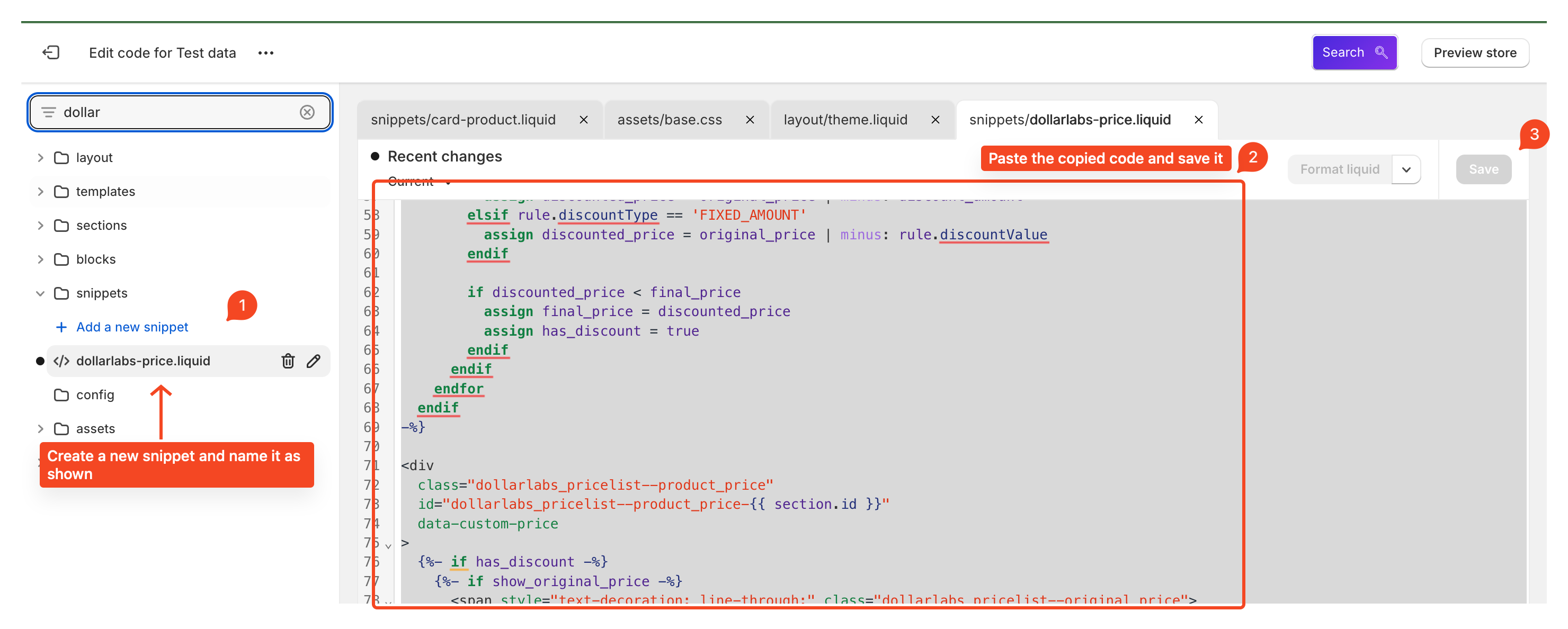Image resolution: width=1568 pixels, height=629 pixels.
Task: Click the Preview store button
Action: (1474, 53)
